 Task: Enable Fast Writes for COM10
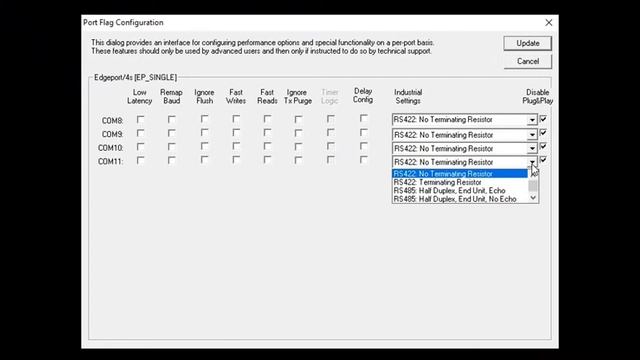click(x=236, y=147)
